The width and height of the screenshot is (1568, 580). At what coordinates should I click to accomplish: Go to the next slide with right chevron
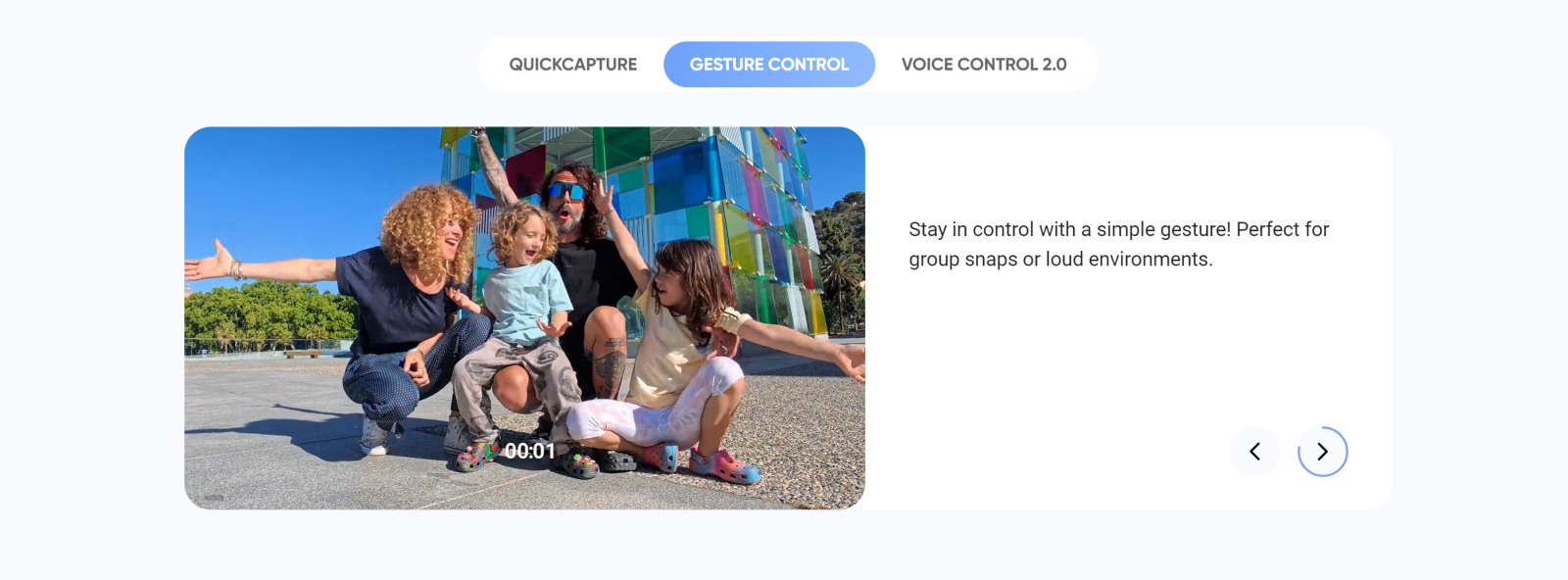pyautogui.click(x=1323, y=452)
